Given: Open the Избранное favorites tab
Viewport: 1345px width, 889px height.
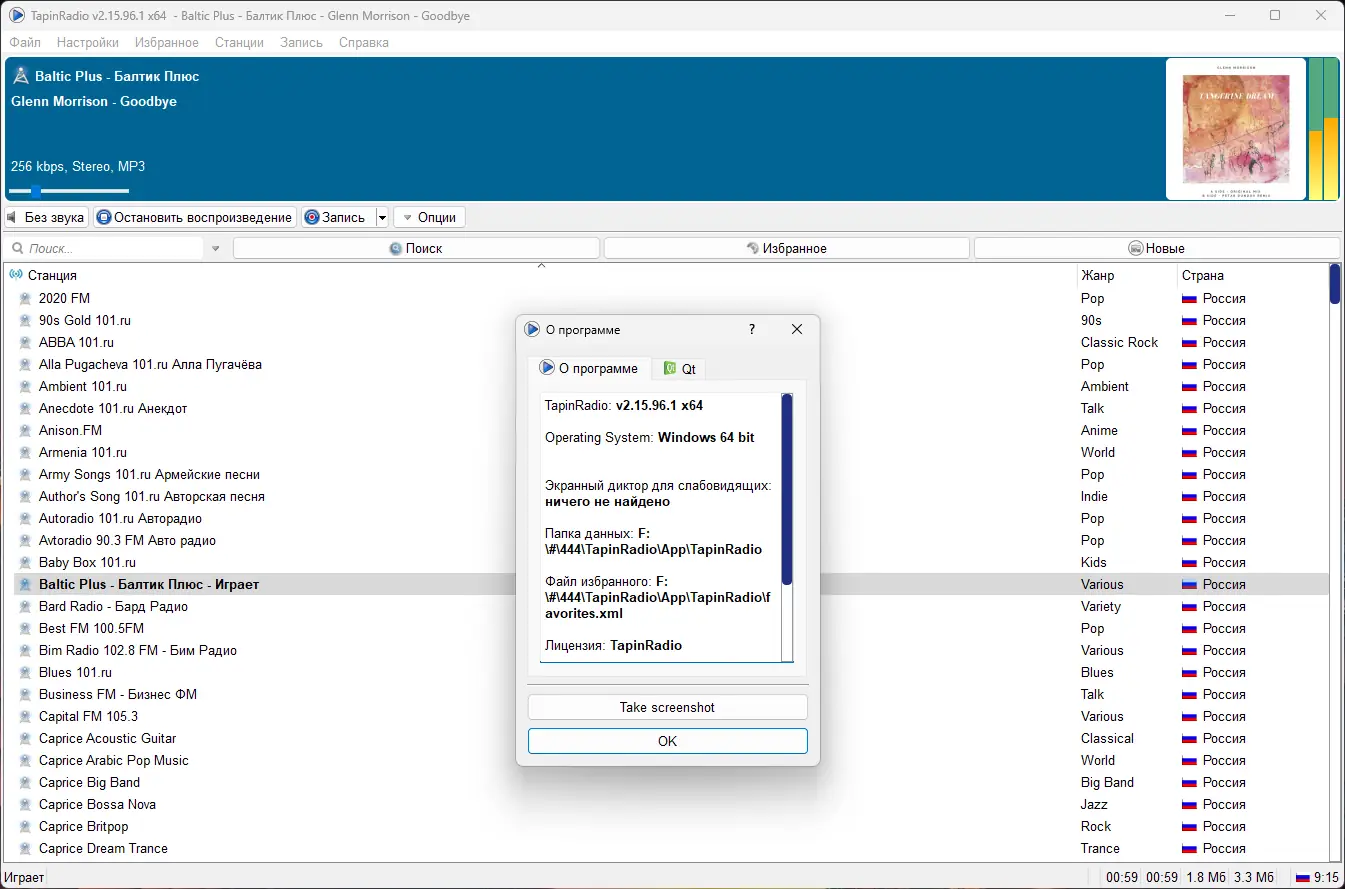Looking at the screenshot, I should [x=787, y=248].
